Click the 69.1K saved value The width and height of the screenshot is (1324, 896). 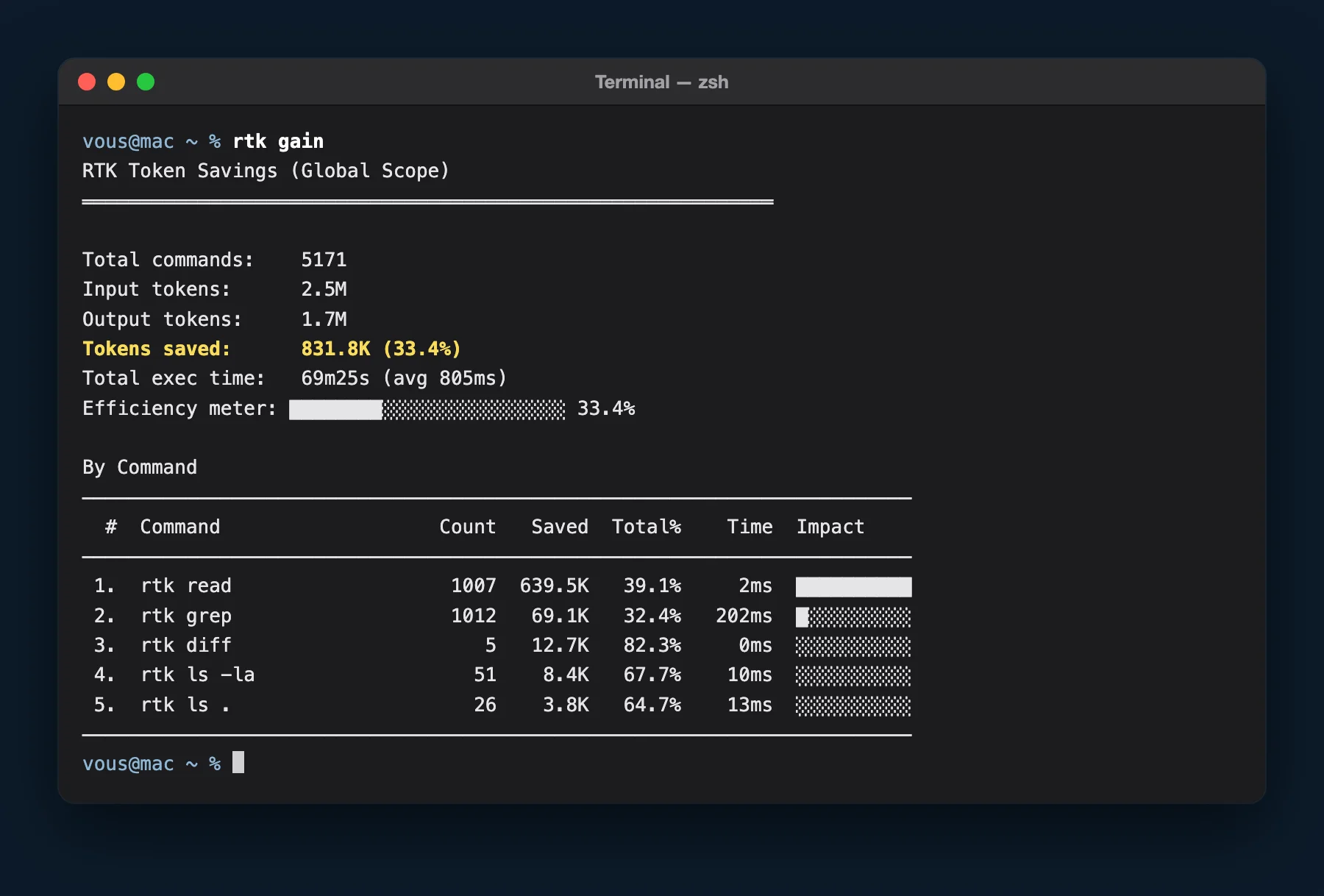coord(560,616)
